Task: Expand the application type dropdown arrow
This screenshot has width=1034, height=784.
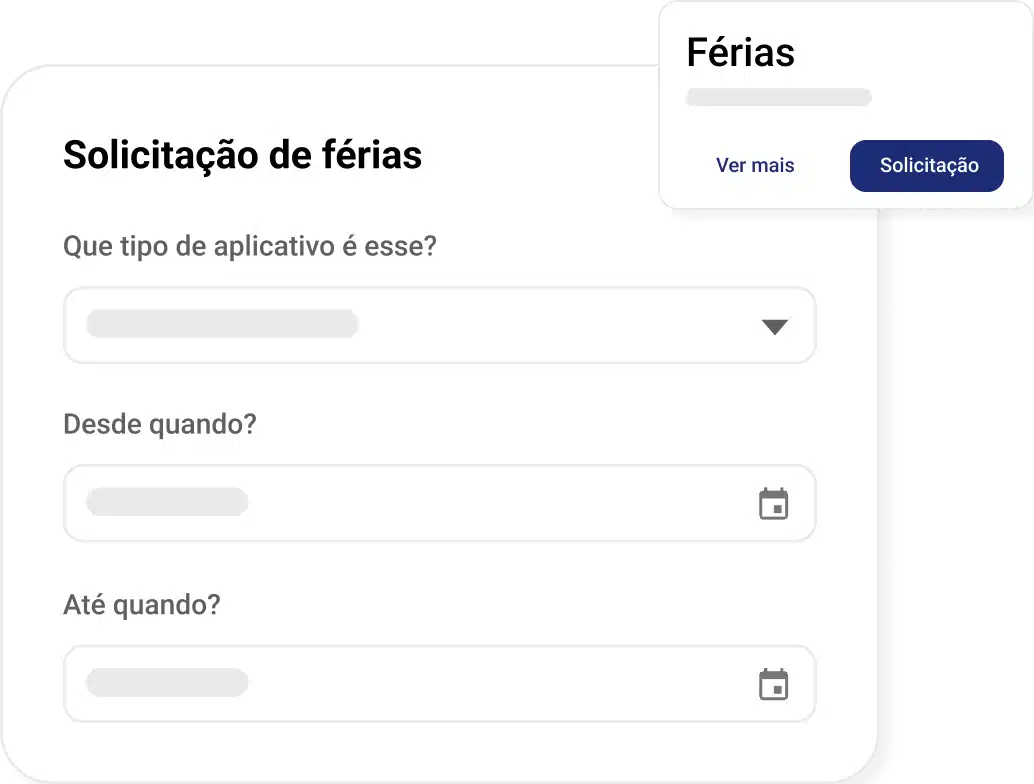Action: click(x=775, y=327)
